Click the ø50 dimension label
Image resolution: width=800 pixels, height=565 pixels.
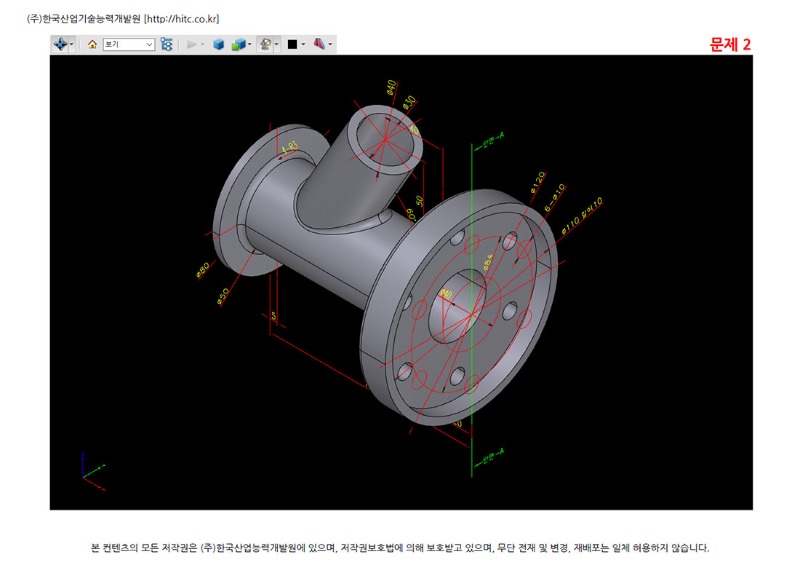(223, 296)
